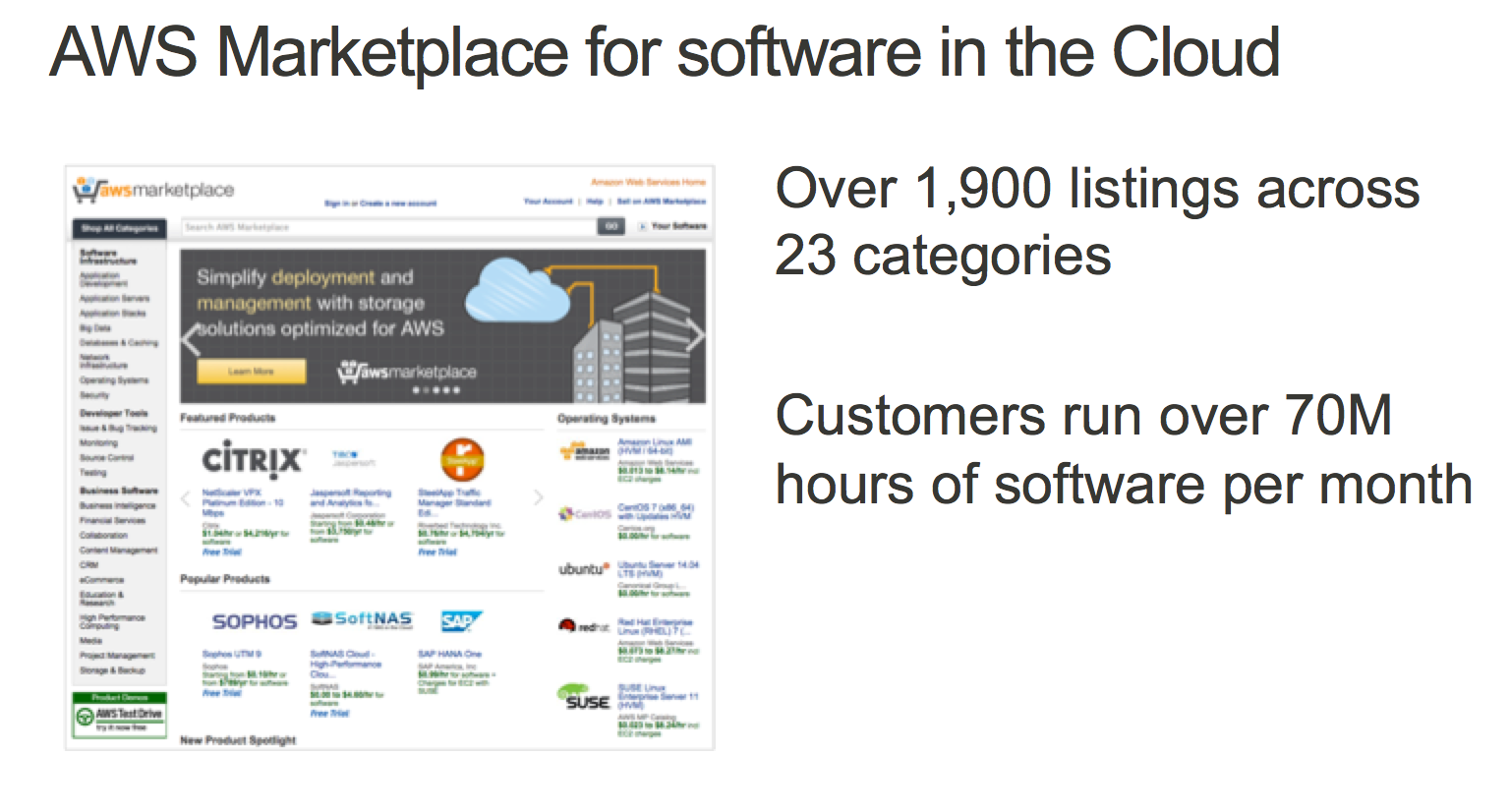Select the eCommerce category
1510x812 pixels.
pos(102,579)
